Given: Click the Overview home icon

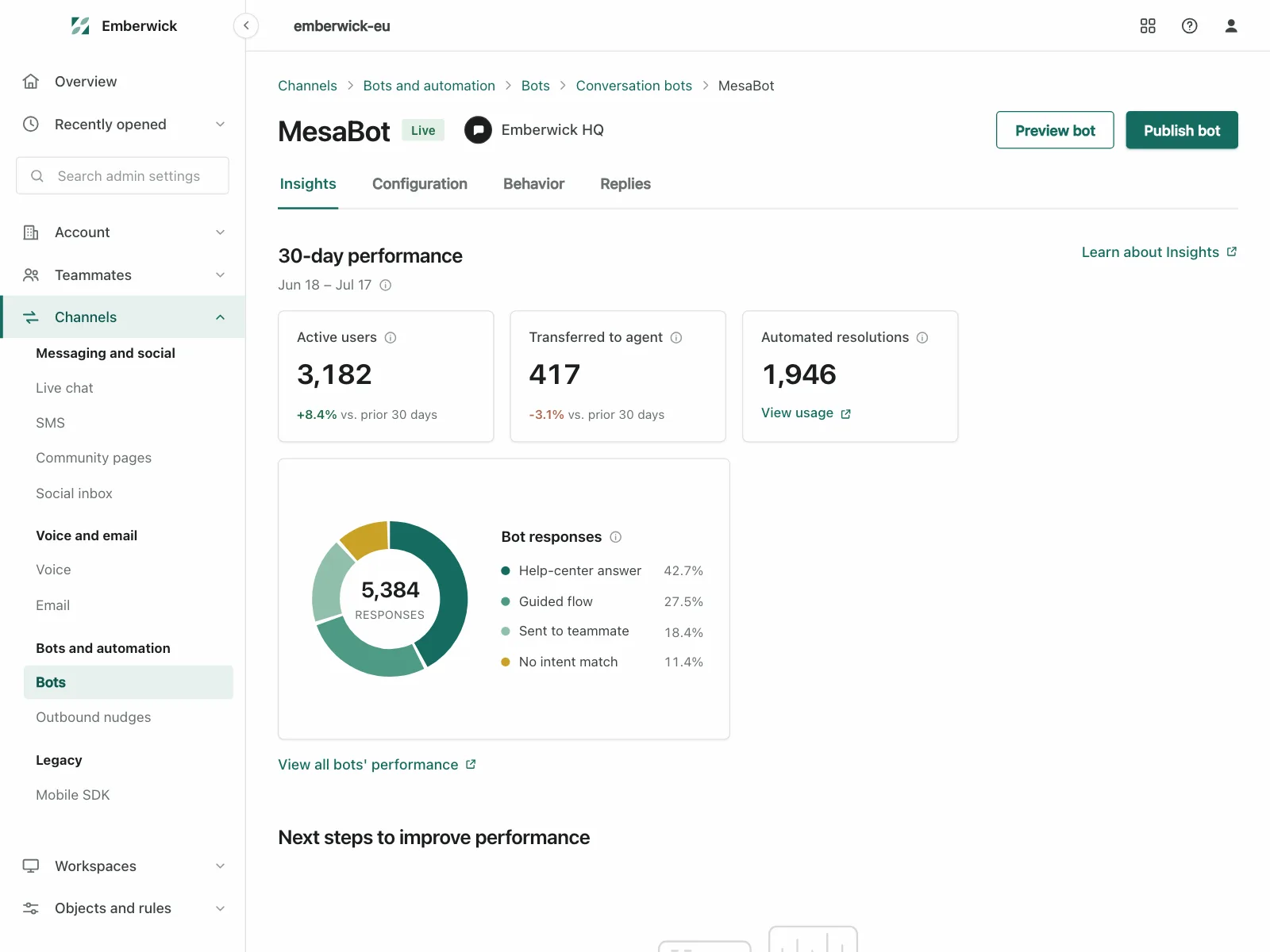Looking at the screenshot, I should click(x=31, y=82).
